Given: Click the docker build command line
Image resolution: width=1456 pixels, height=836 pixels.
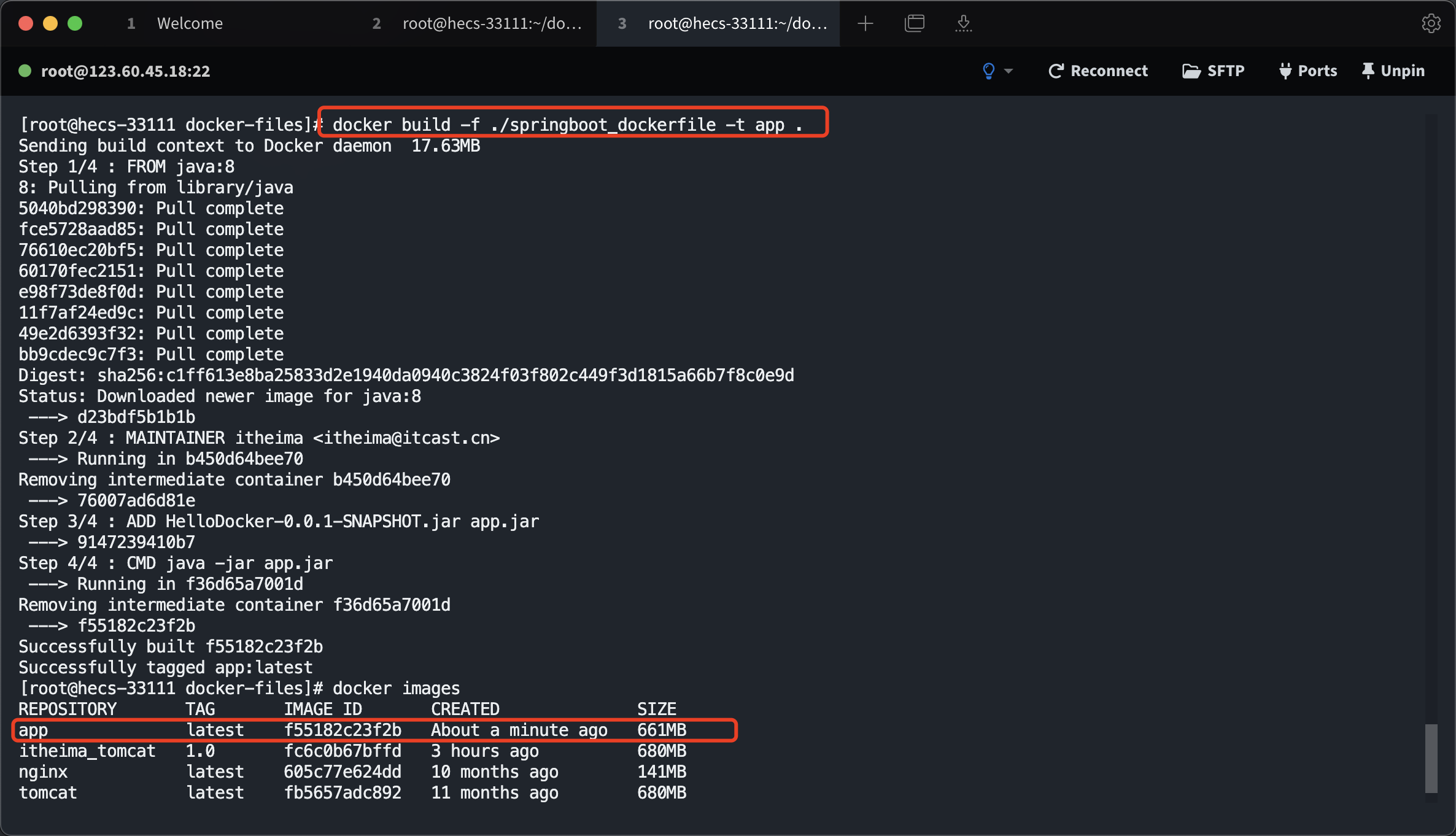Looking at the screenshot, I should [x=567, y=125].
